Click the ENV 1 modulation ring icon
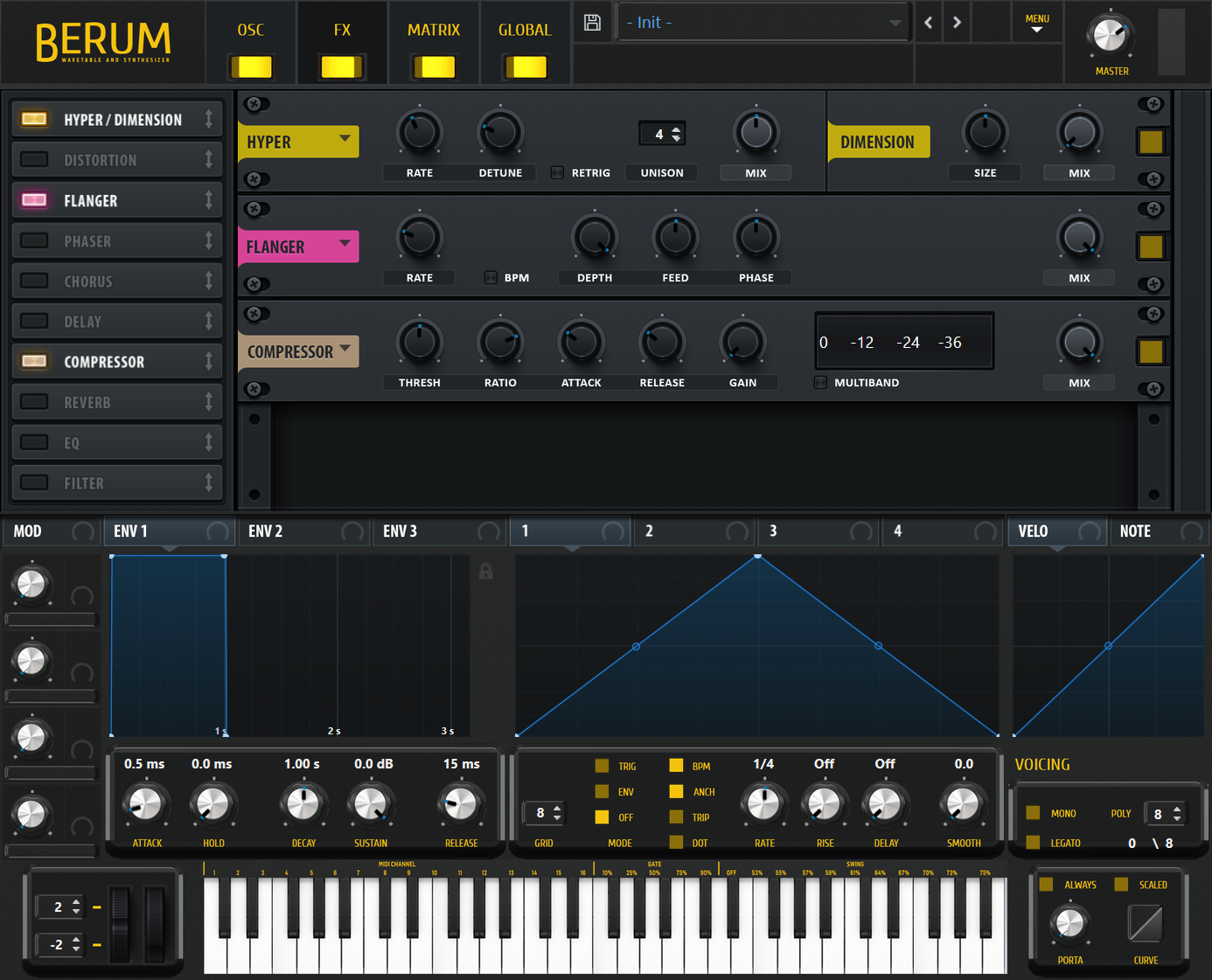1212x980 pixels. point(218,532)
